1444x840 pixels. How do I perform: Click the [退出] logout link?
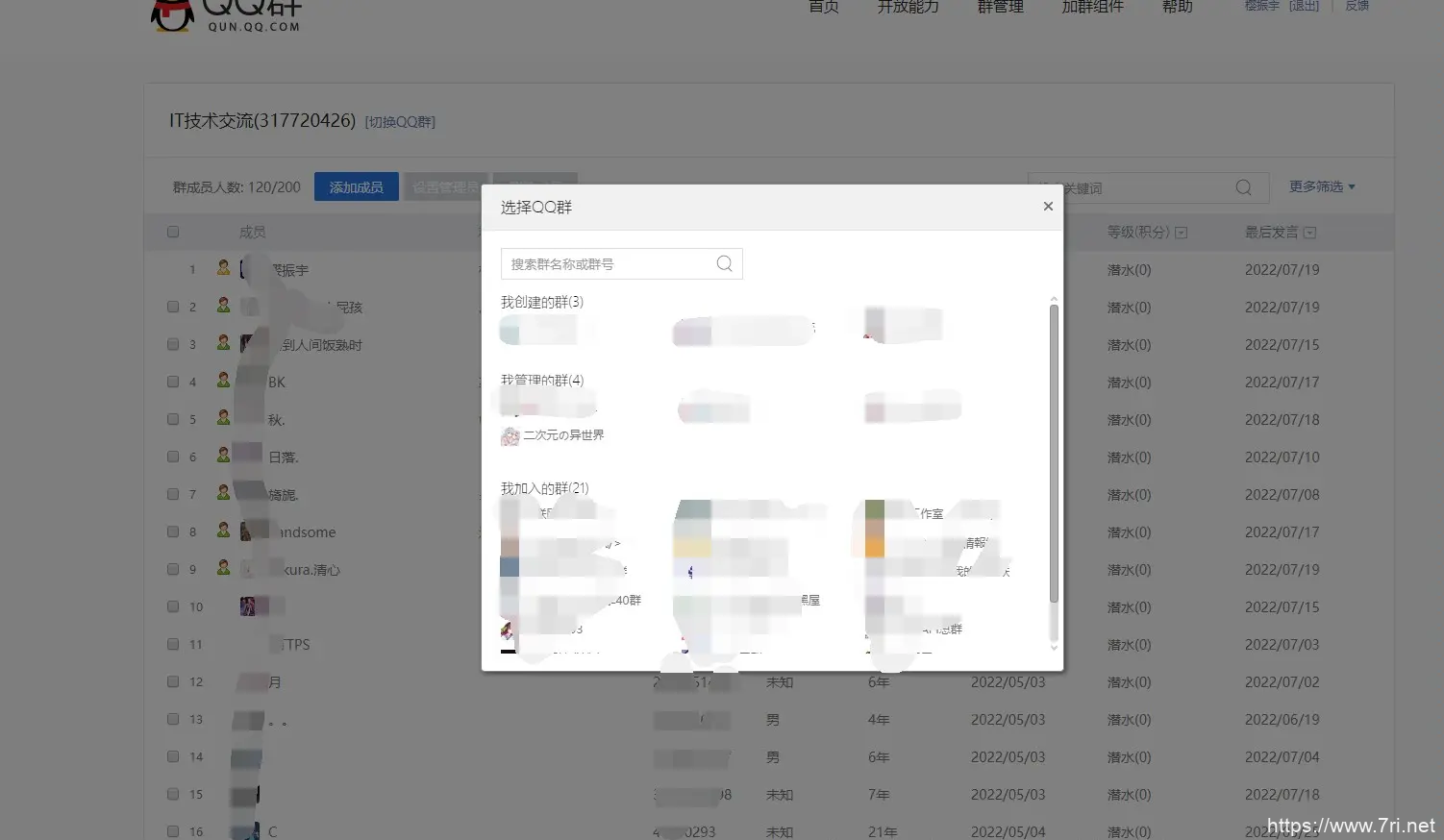tap(1304, 6)
